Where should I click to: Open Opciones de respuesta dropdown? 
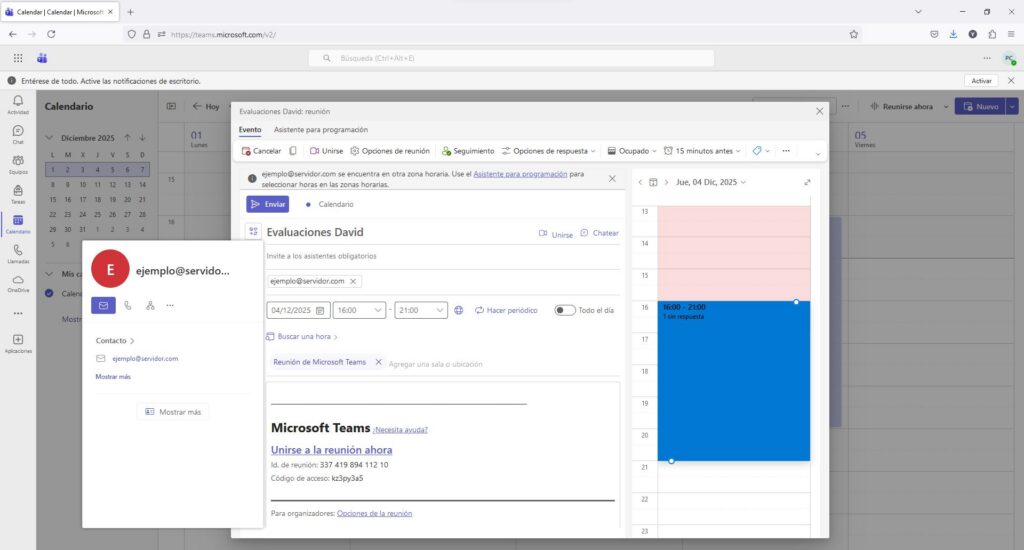tap(549, 151)
